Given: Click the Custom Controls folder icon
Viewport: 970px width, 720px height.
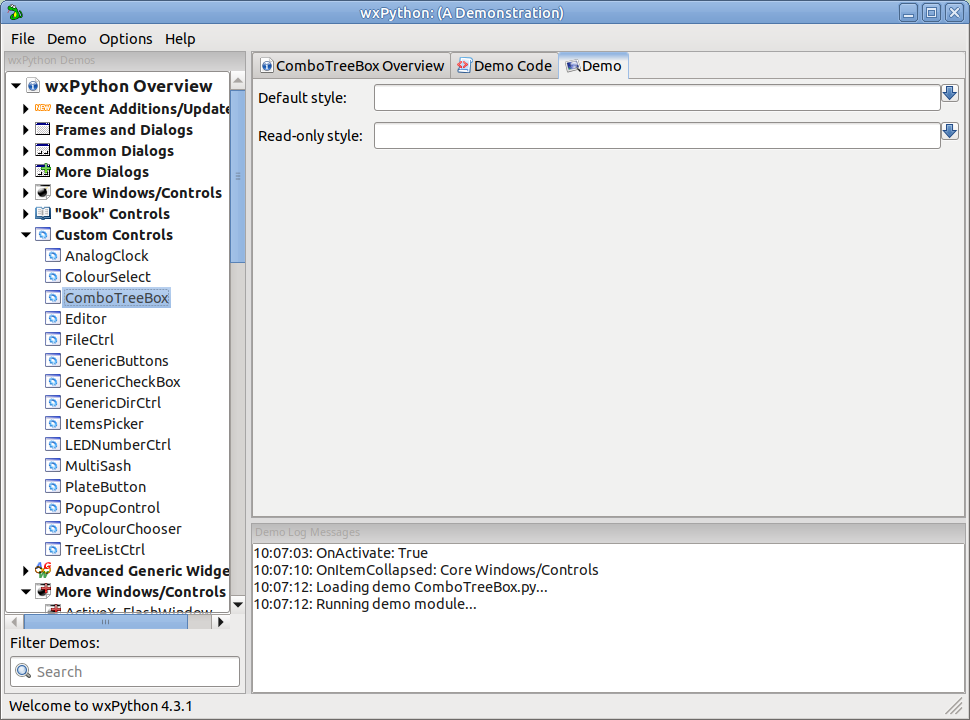Looking at the screenshot, I should [43, 234].
